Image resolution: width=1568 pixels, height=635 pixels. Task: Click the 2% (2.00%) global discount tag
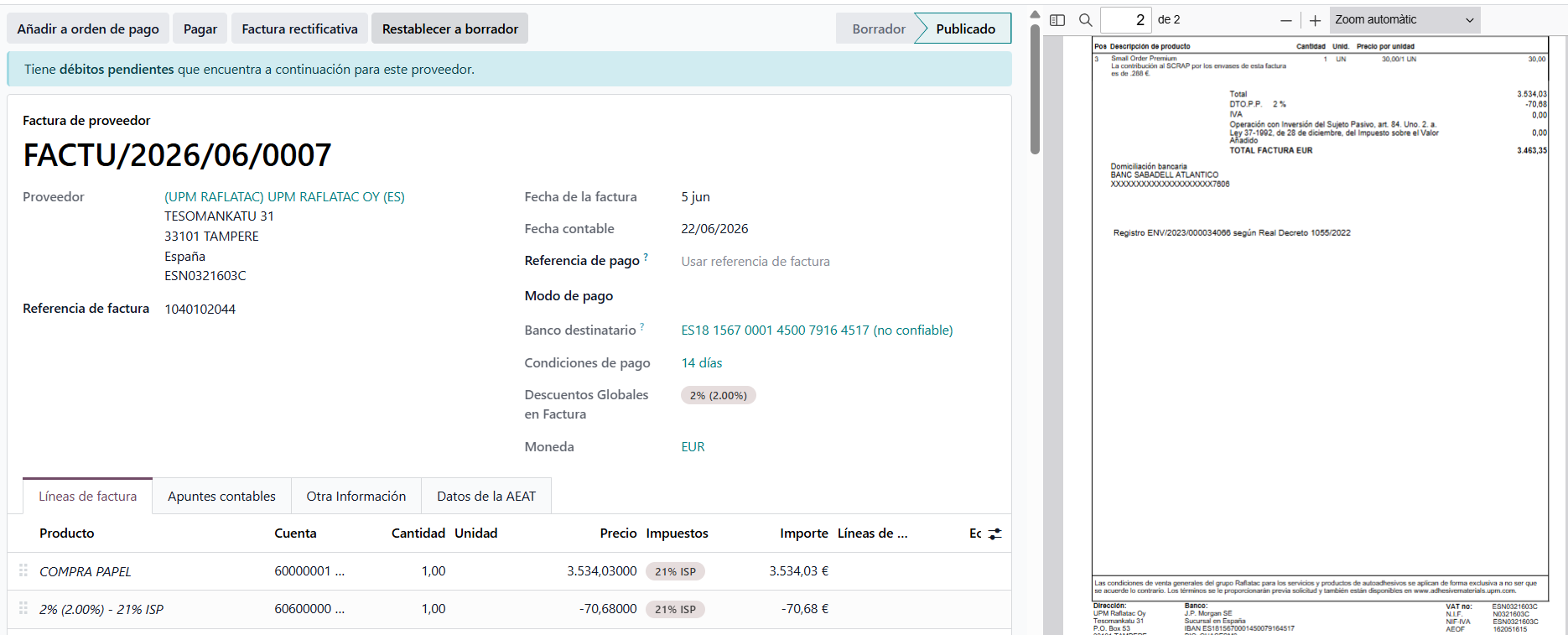coord(719,395)
